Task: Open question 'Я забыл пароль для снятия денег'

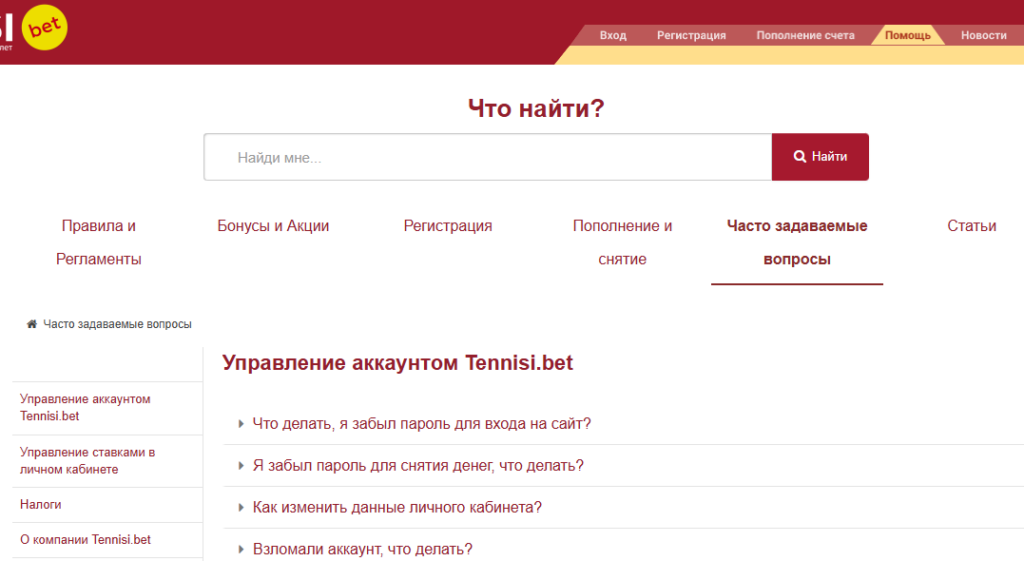Action: pyautogui.click(x=418, y=466)
